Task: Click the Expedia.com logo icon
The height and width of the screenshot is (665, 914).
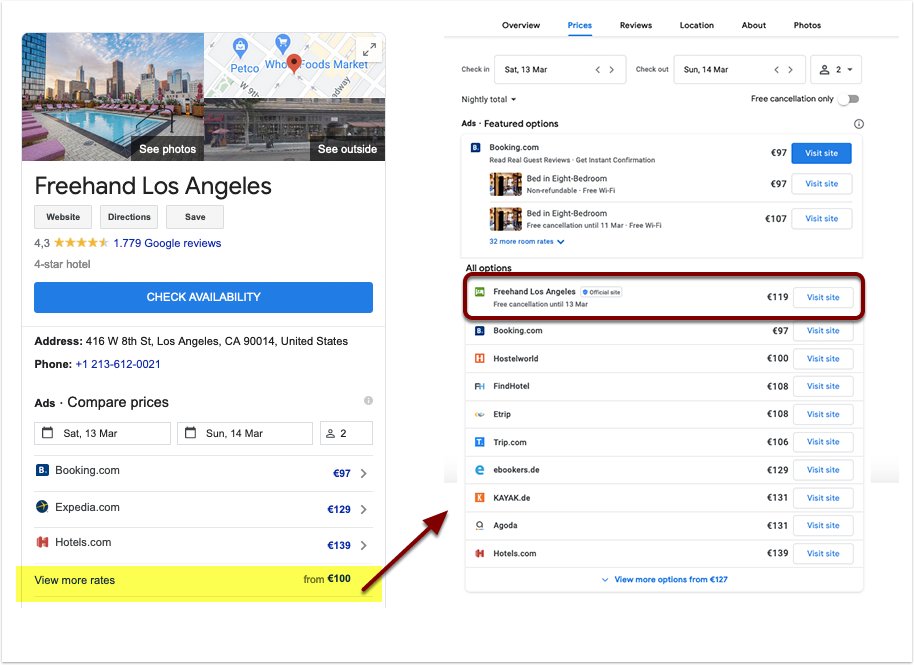Action: 42,506
